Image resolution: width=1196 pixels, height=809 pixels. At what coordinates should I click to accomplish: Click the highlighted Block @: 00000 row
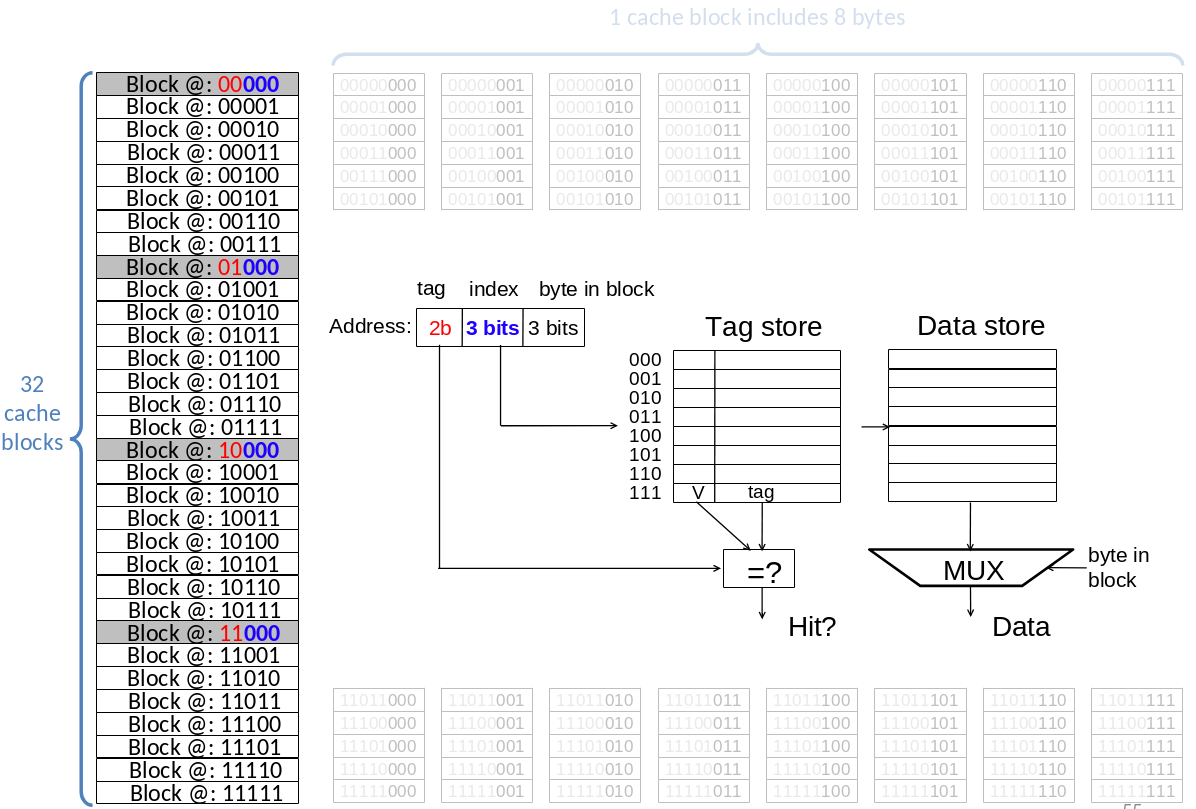(197, 84)
